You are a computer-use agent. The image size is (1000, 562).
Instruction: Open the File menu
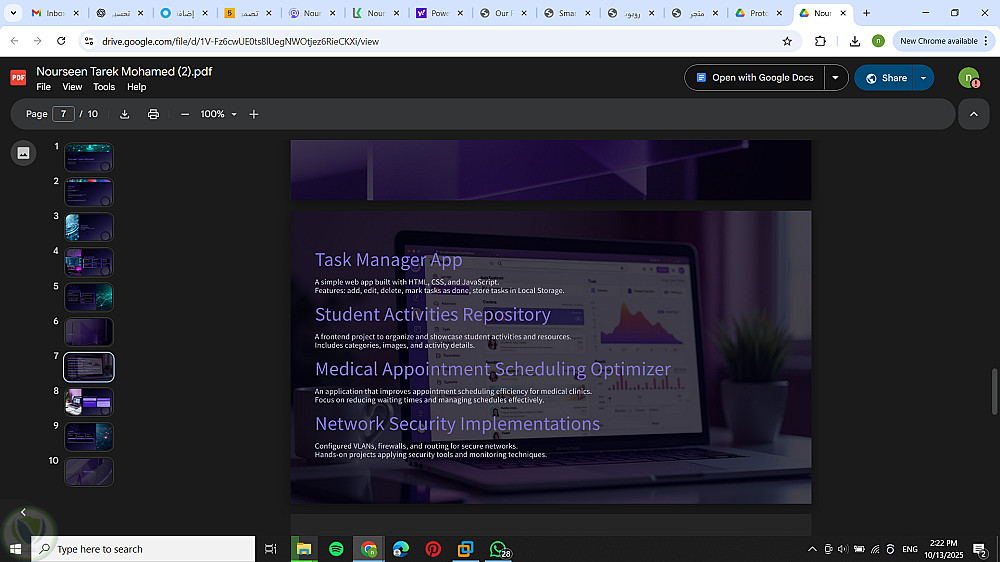[x=43, y=87]
